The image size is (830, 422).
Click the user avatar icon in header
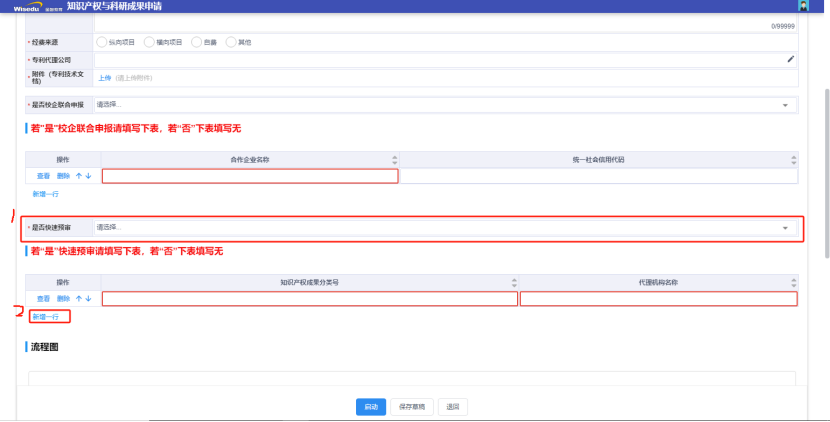point(805,6)
